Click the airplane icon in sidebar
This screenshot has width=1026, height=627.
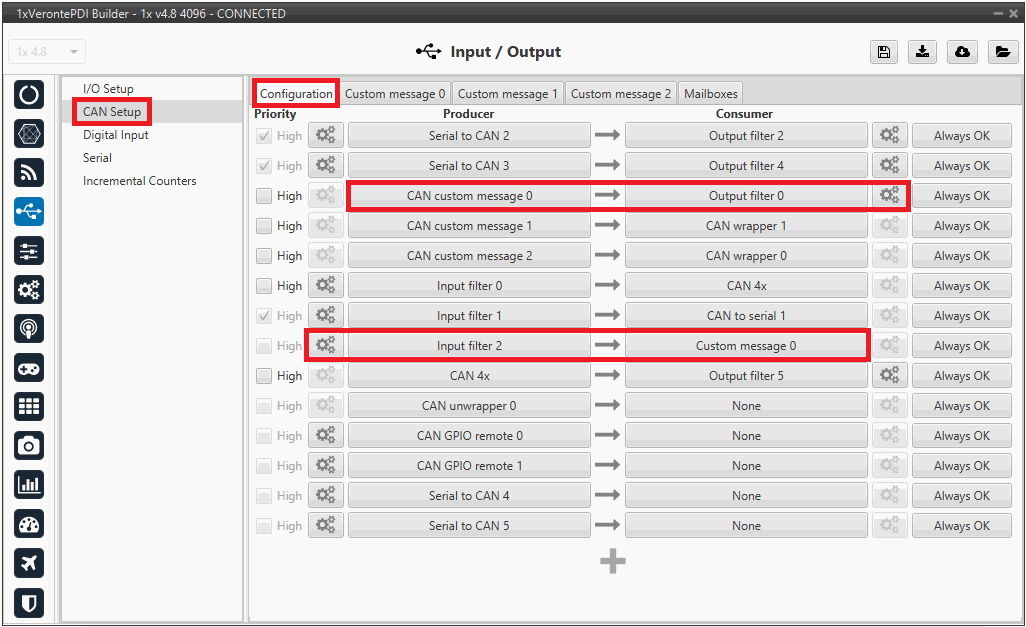(x=29, y=563)
